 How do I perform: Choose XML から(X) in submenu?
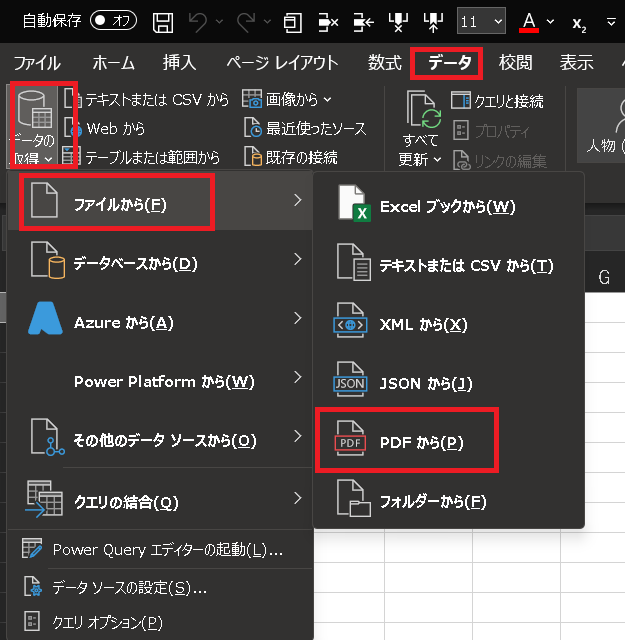click(x=449, y=322)
